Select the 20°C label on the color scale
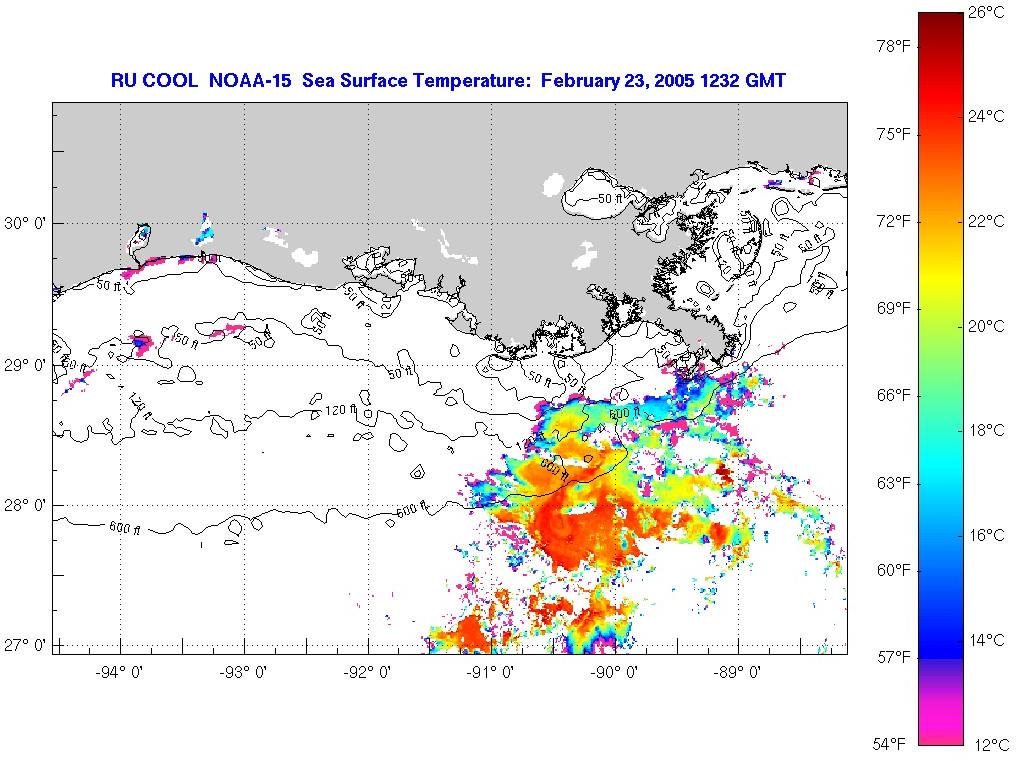This screenshot has height=761, width=1016. click(986, 326)
